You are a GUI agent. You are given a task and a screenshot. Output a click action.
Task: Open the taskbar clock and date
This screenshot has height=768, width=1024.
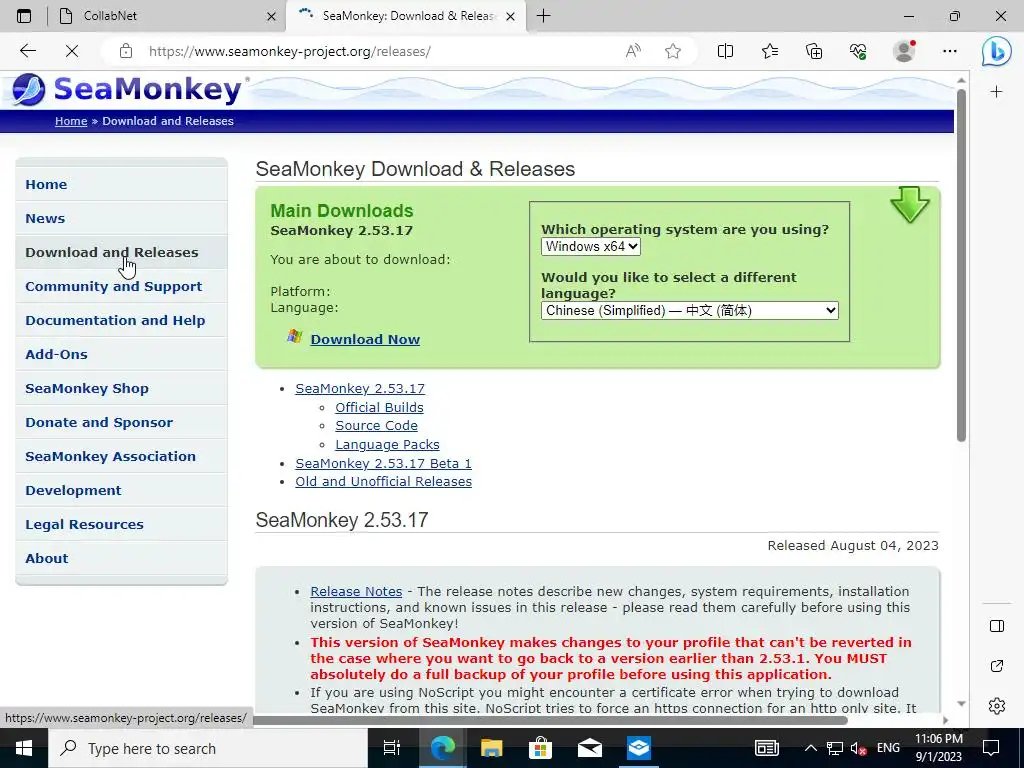938,748
